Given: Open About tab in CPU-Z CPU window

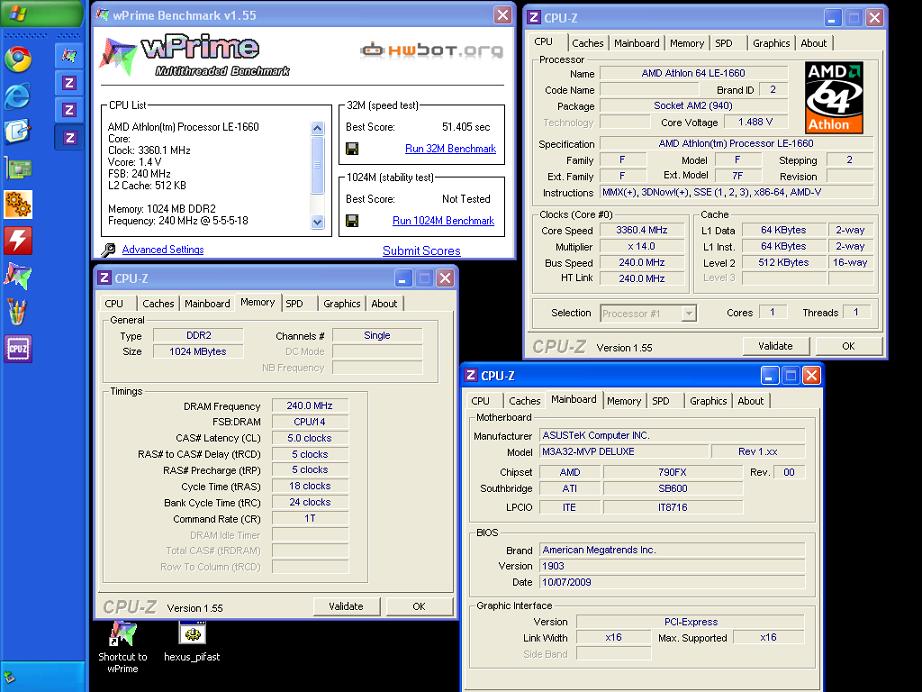Looking at the screenshot, I should click(814, 43).
